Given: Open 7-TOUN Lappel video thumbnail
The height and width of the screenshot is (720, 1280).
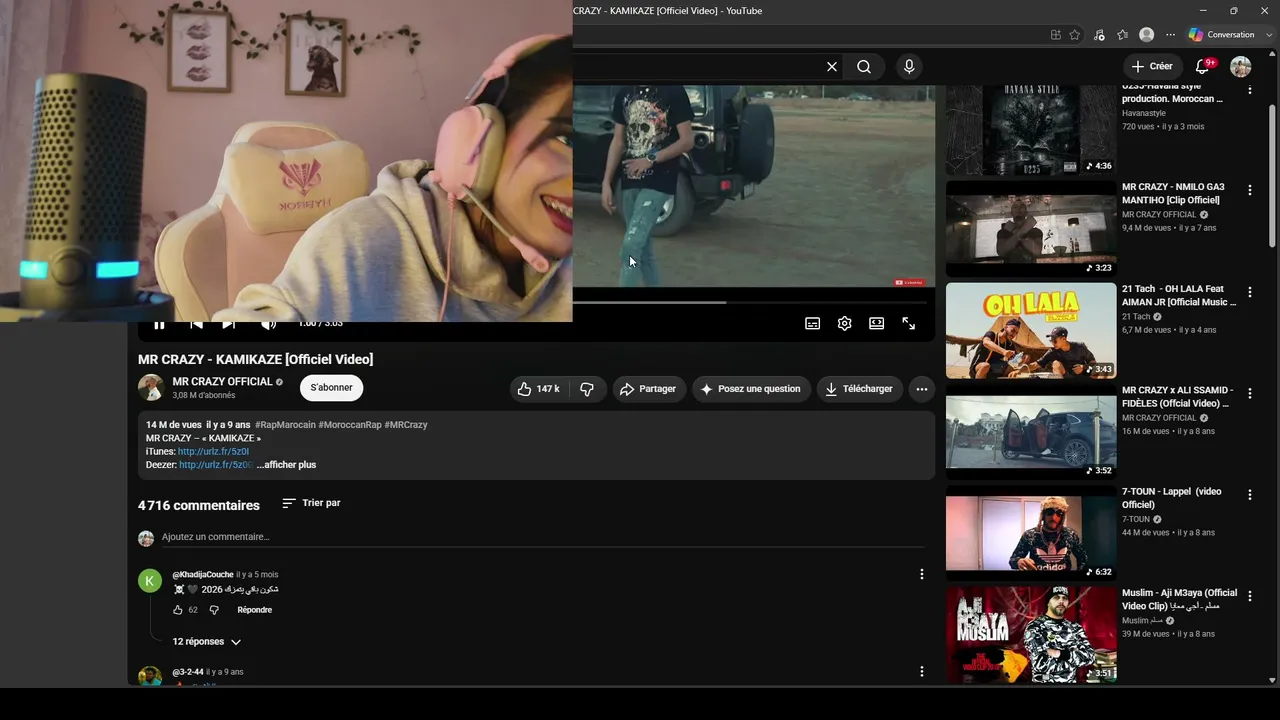Looking at the screenshot, I should click(1031, 533).
